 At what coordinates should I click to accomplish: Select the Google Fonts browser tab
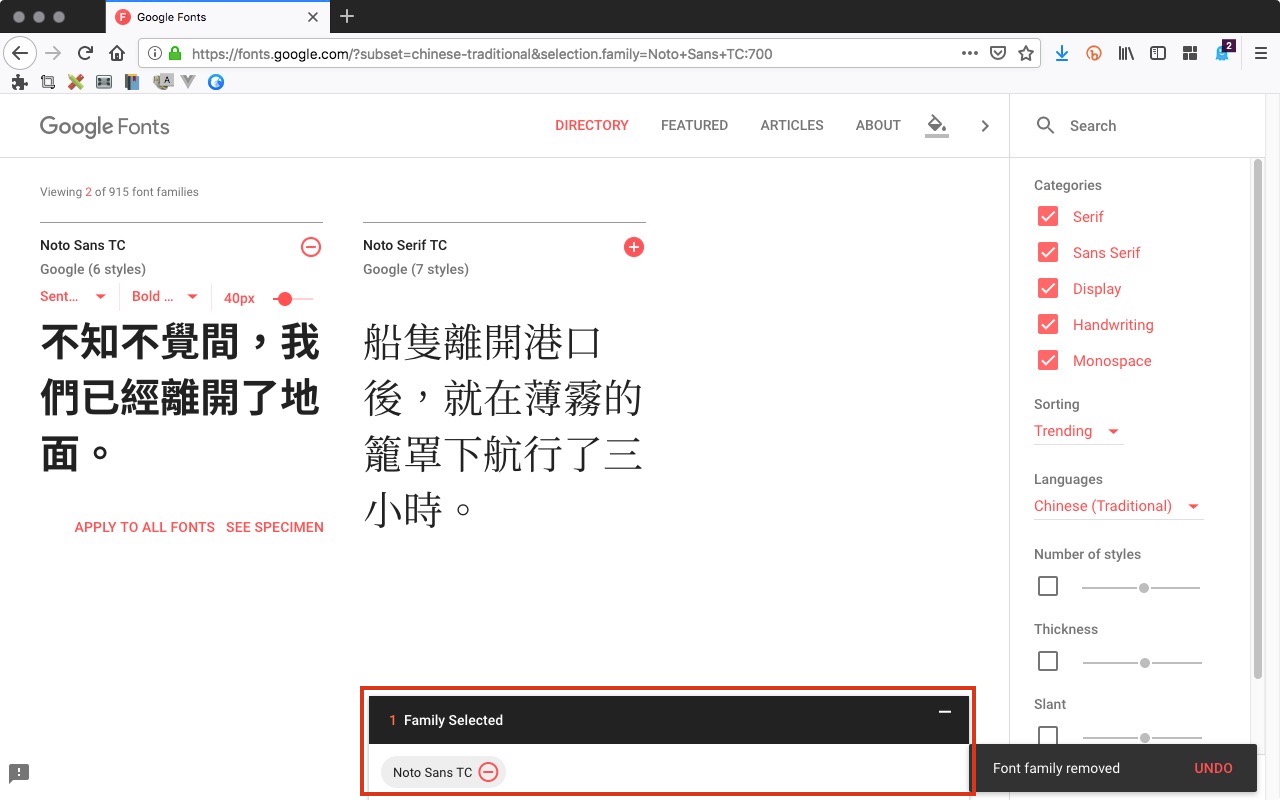tap(216, 17)
